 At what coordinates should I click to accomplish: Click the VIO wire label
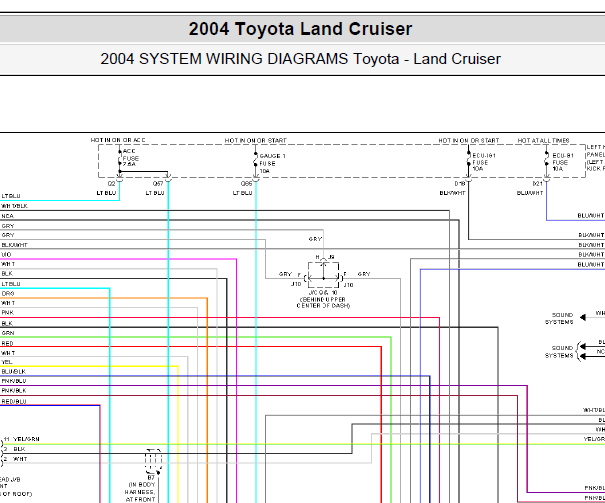[6, 255]
